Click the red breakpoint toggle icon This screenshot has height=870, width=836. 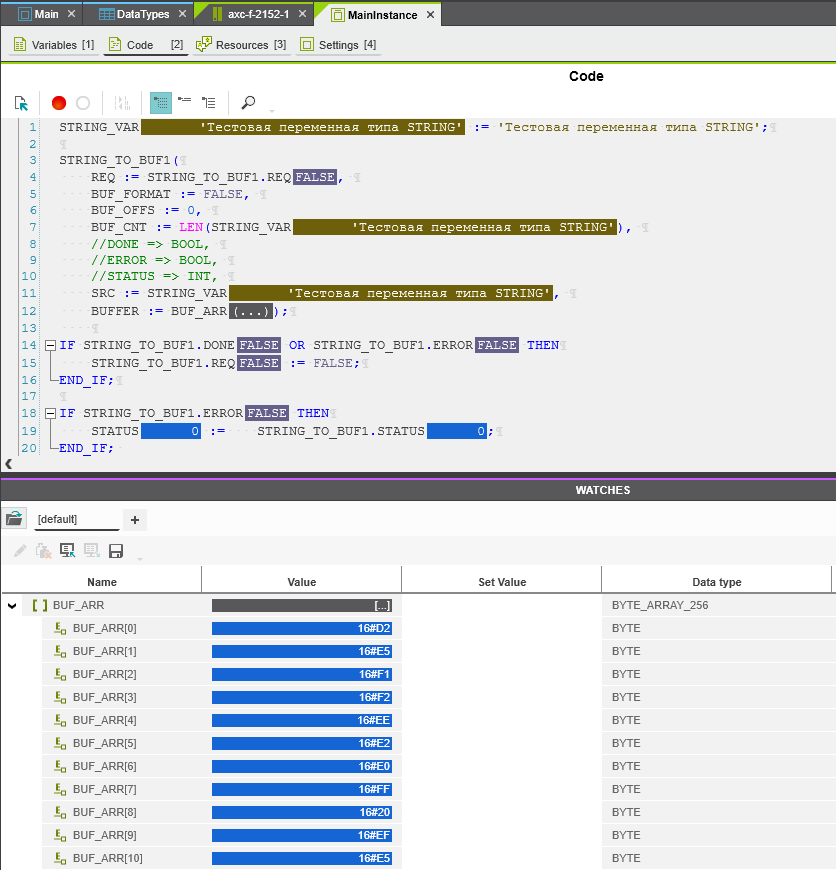[x=59, y=103]
